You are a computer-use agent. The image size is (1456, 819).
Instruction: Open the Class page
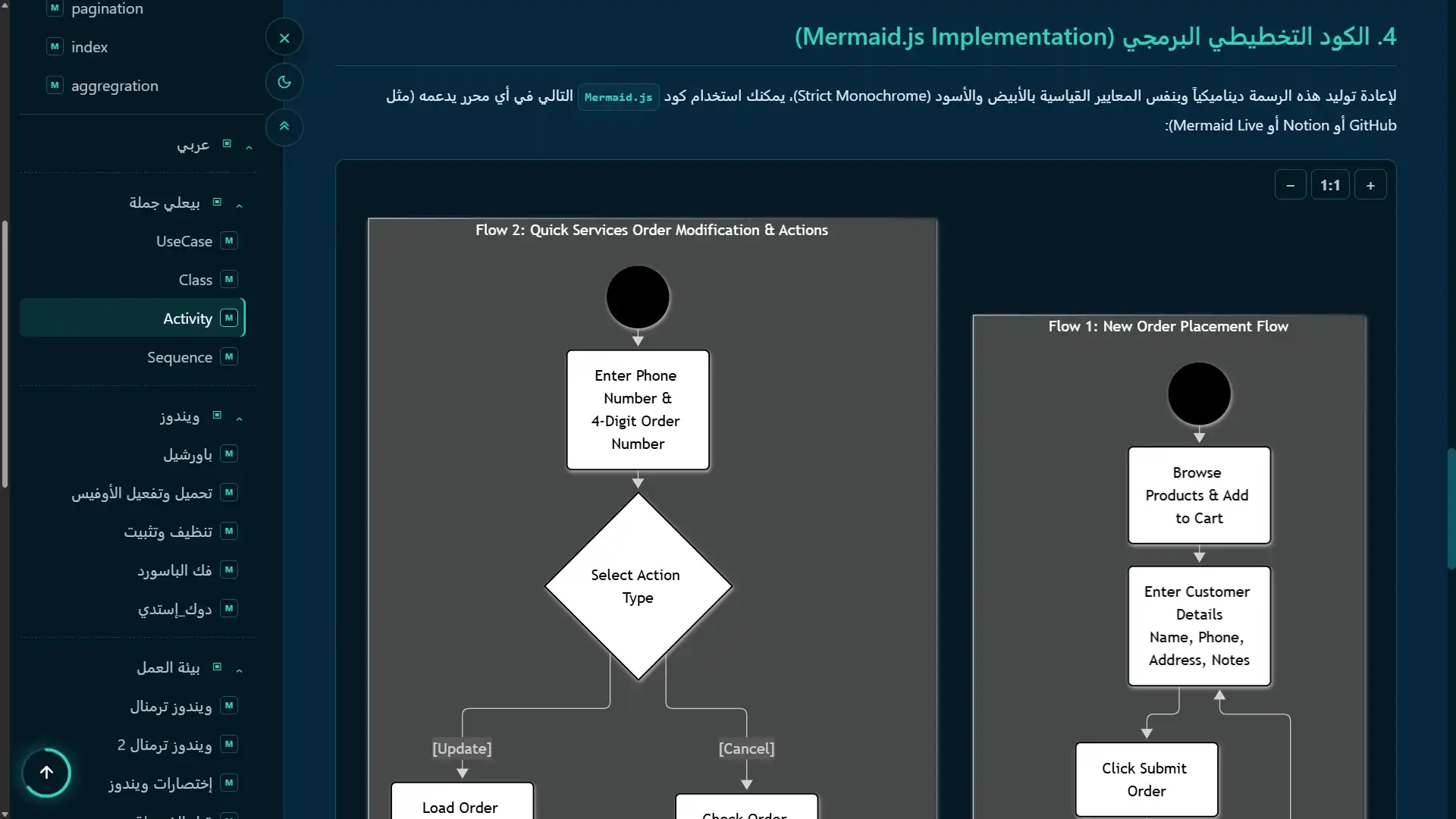pos(196,280)
